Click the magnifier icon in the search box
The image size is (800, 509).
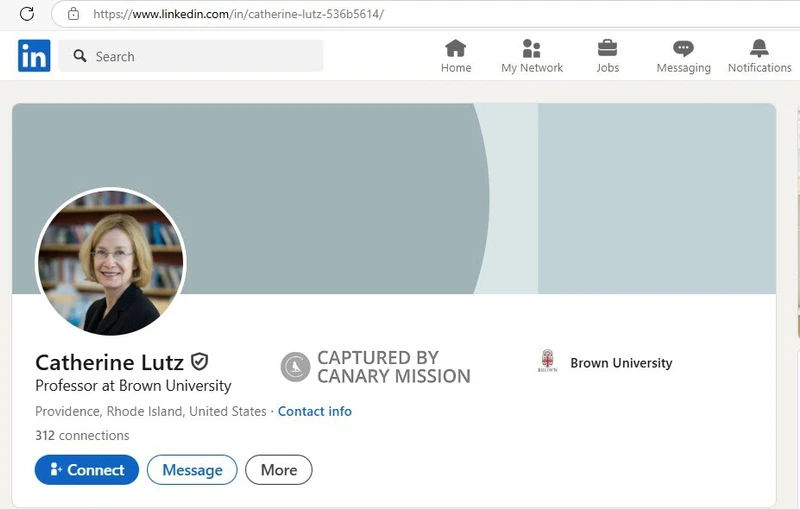click(80, 57)
